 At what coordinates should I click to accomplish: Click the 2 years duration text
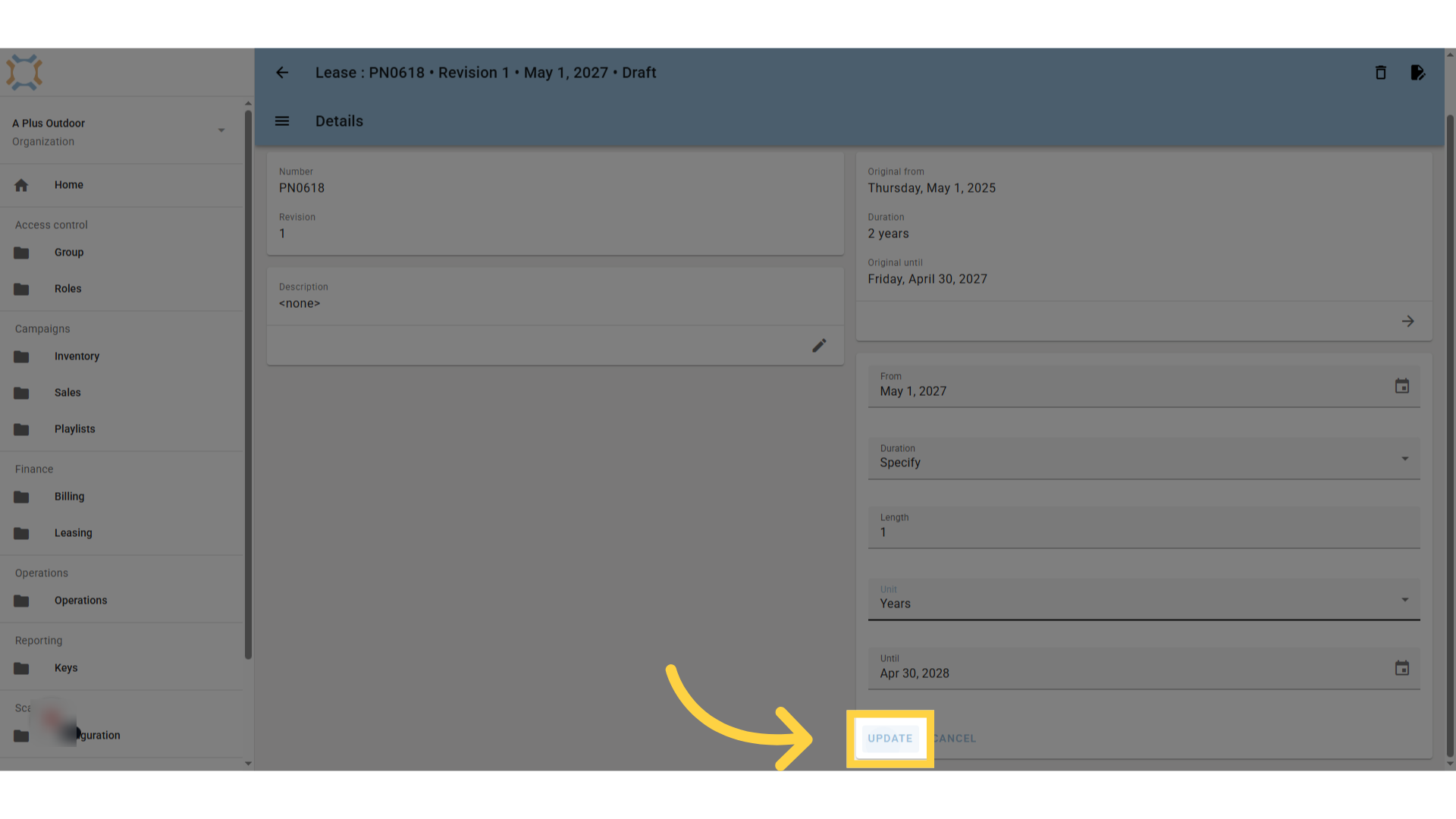point(888,234)
